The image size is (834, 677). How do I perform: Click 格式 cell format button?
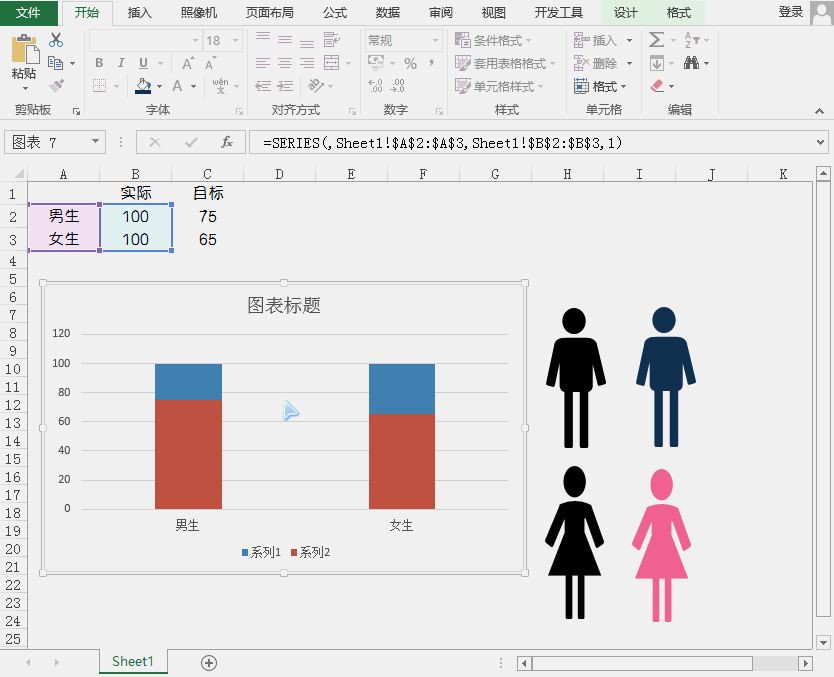point(600,86)
